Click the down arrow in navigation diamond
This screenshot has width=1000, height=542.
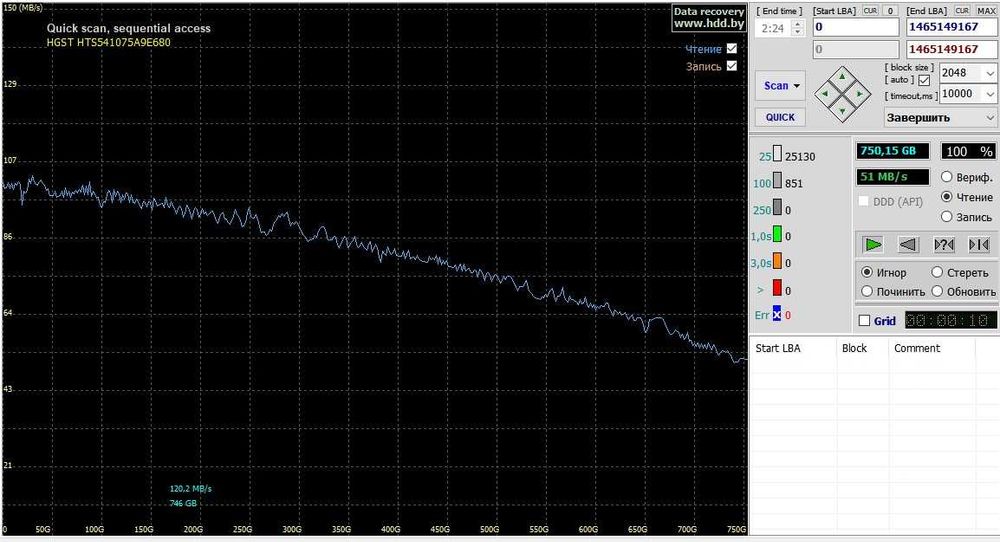click(x=842, y=112)
